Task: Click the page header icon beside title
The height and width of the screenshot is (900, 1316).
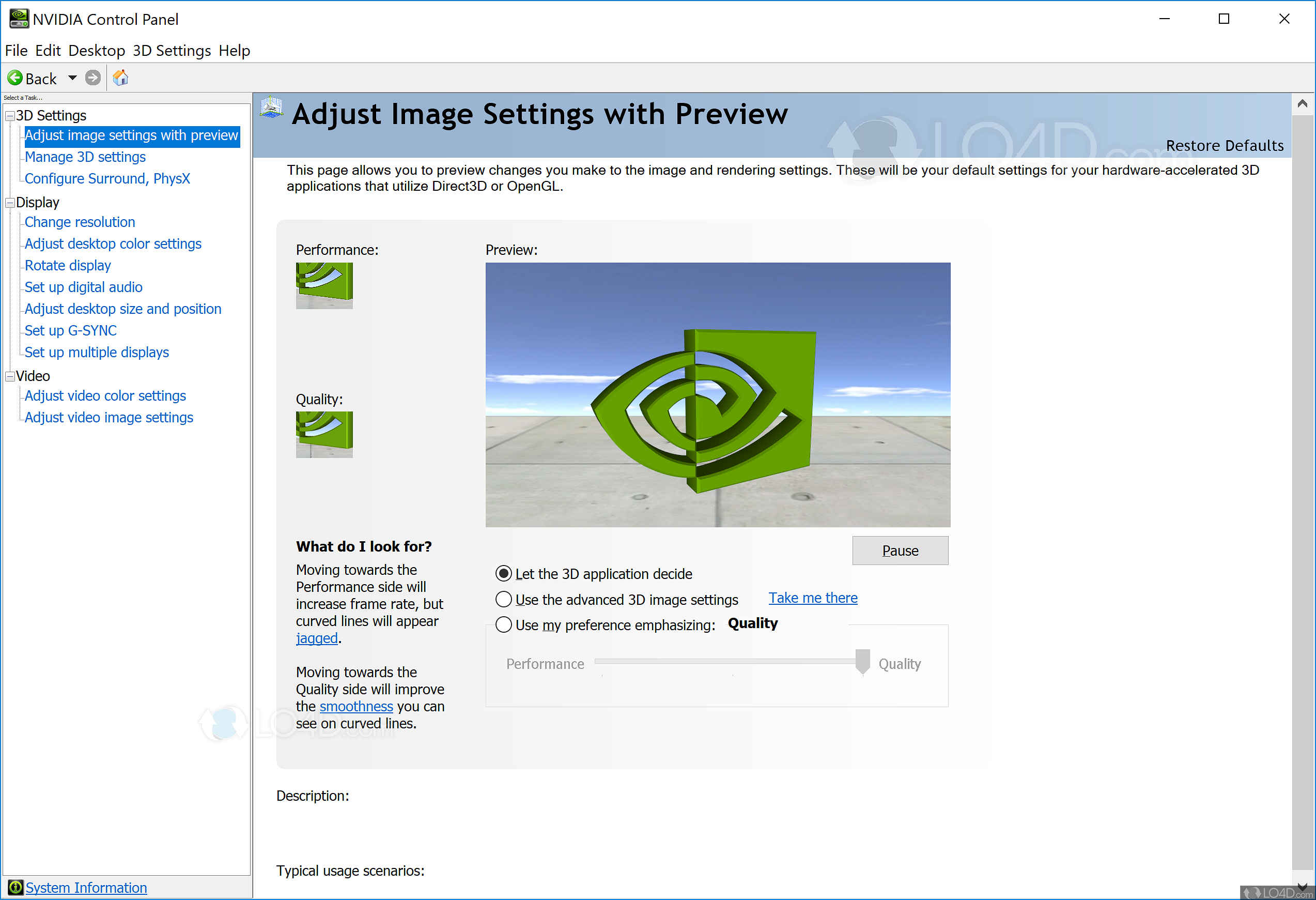Action: [271, 107]
